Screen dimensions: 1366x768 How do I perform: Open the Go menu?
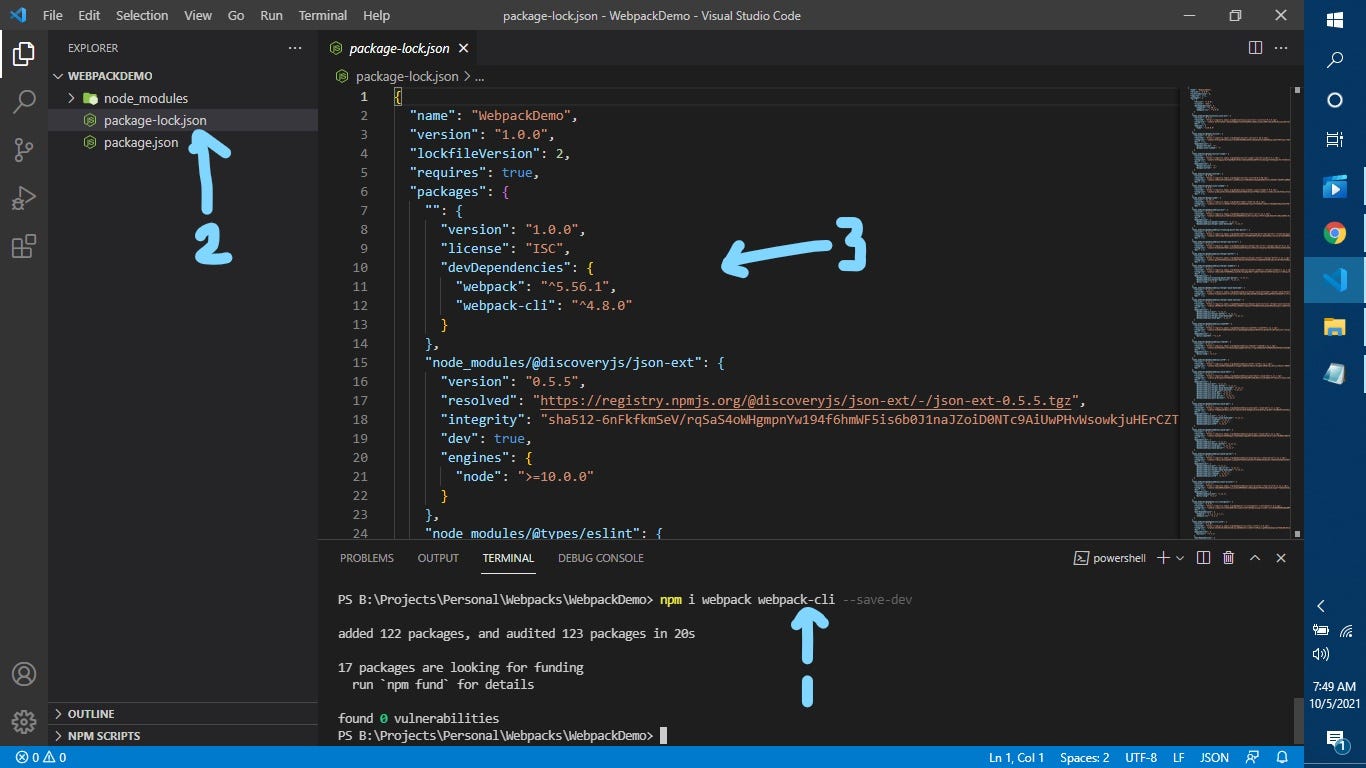[x=236, y=15]
